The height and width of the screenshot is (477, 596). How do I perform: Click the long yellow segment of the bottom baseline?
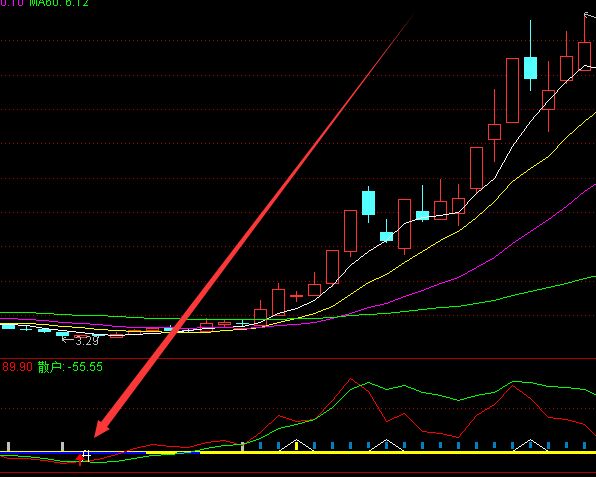pos(398,453)
